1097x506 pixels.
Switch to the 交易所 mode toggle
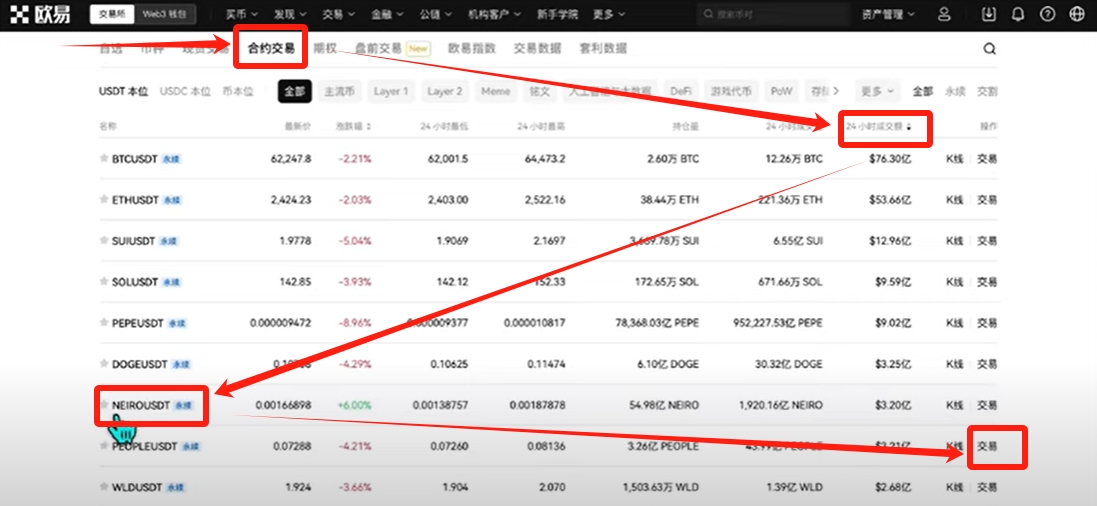click(x=112, y=14)
